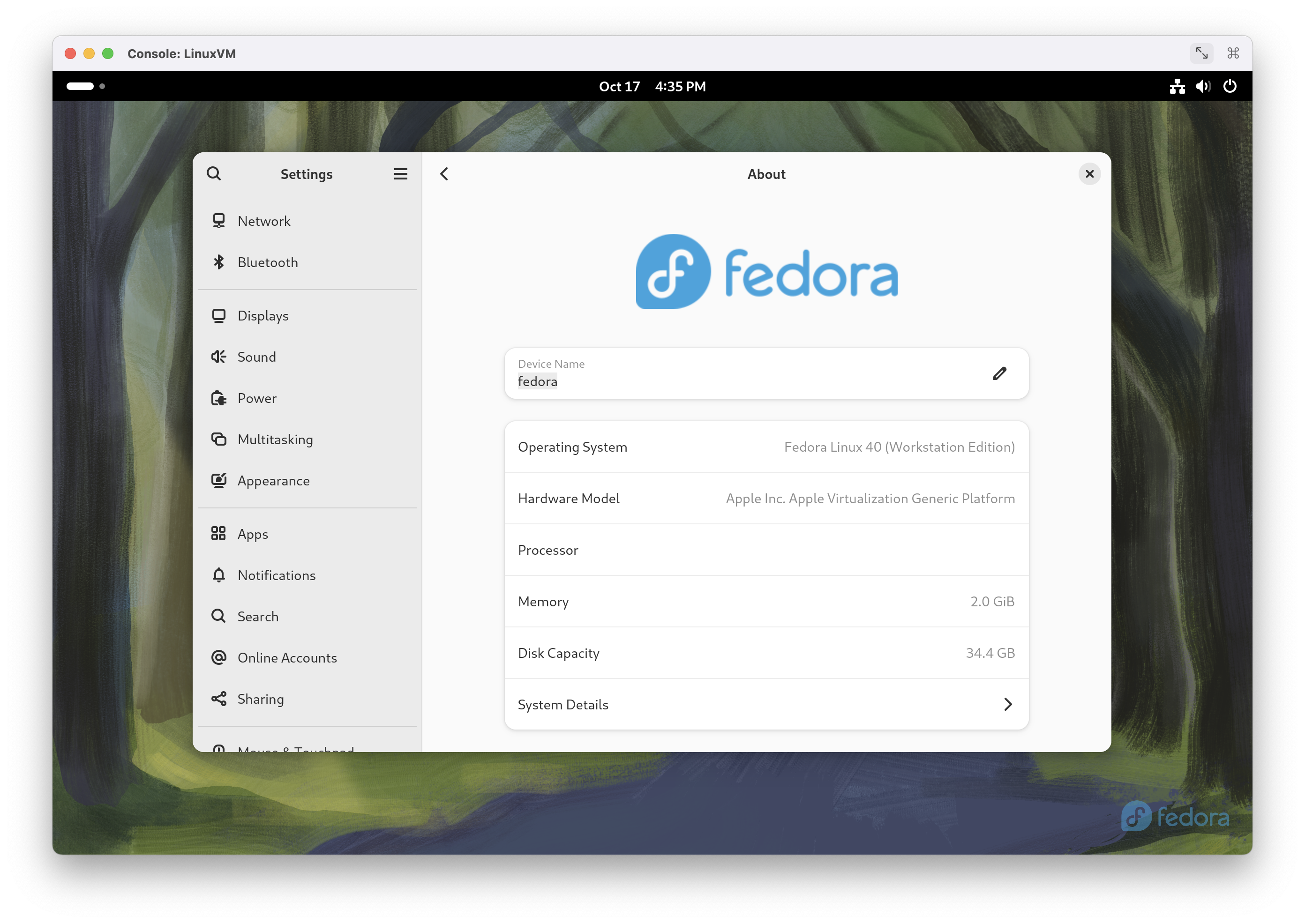
Task: Open the Settings hamburger menu
Action: [400, 173]
